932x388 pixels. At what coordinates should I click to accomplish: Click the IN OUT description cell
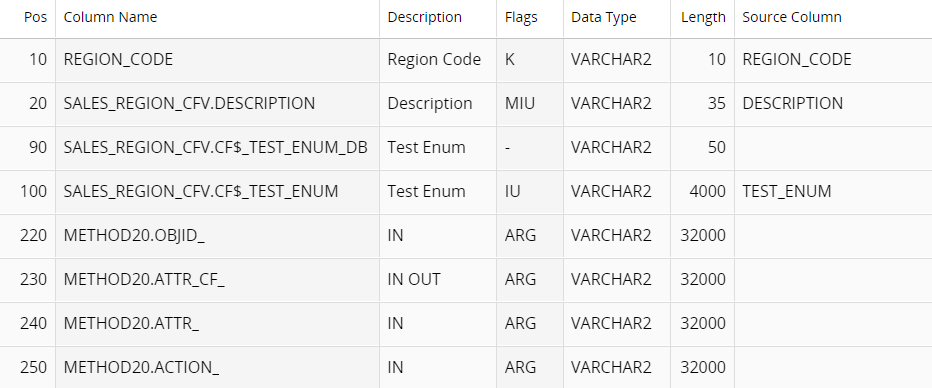point(438,279)
